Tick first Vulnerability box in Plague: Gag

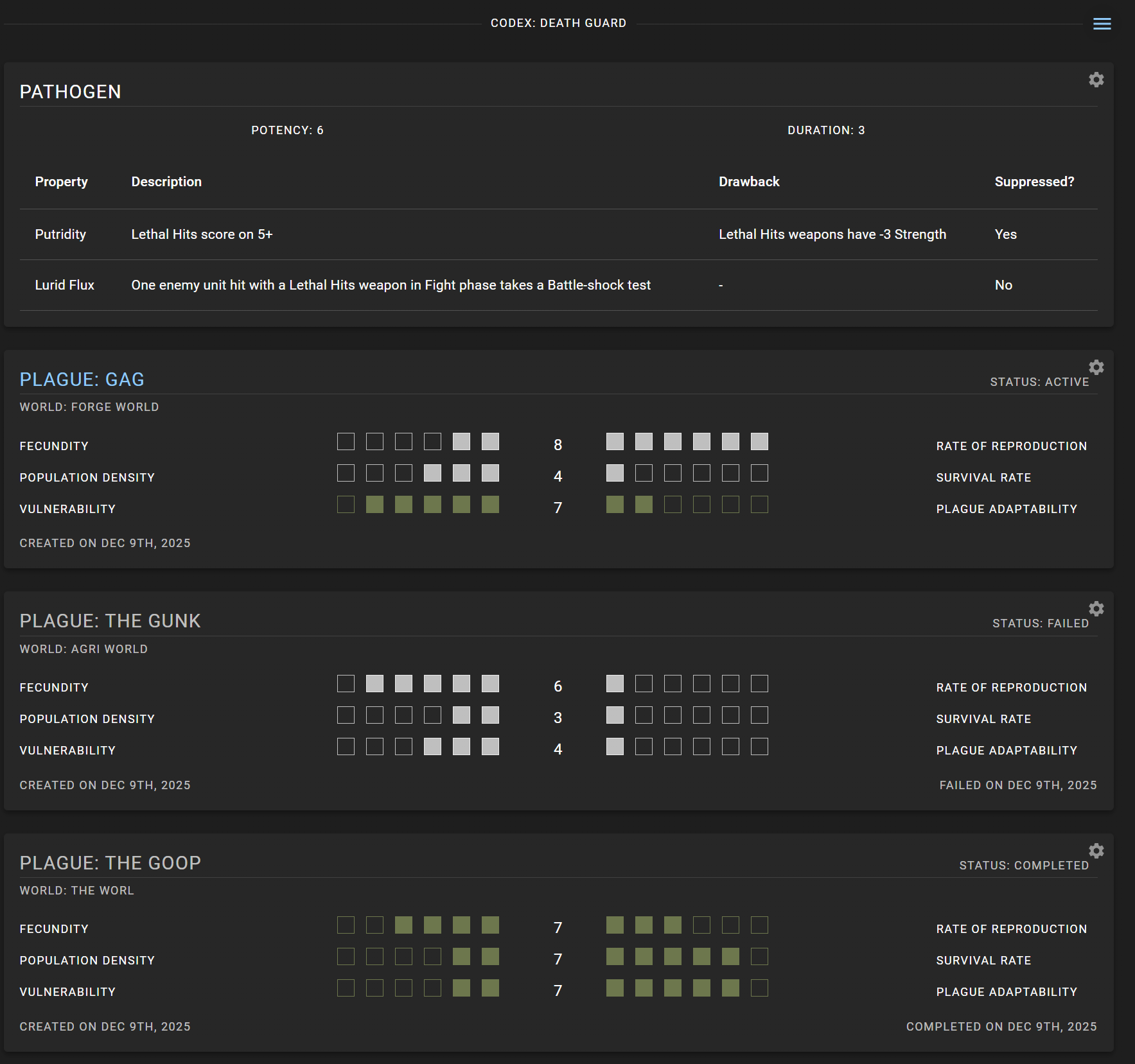(x=346, y=505)
